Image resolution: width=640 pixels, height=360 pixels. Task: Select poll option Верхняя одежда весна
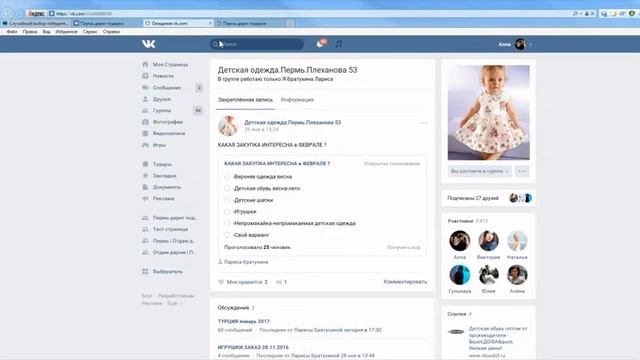coord(227,177)
